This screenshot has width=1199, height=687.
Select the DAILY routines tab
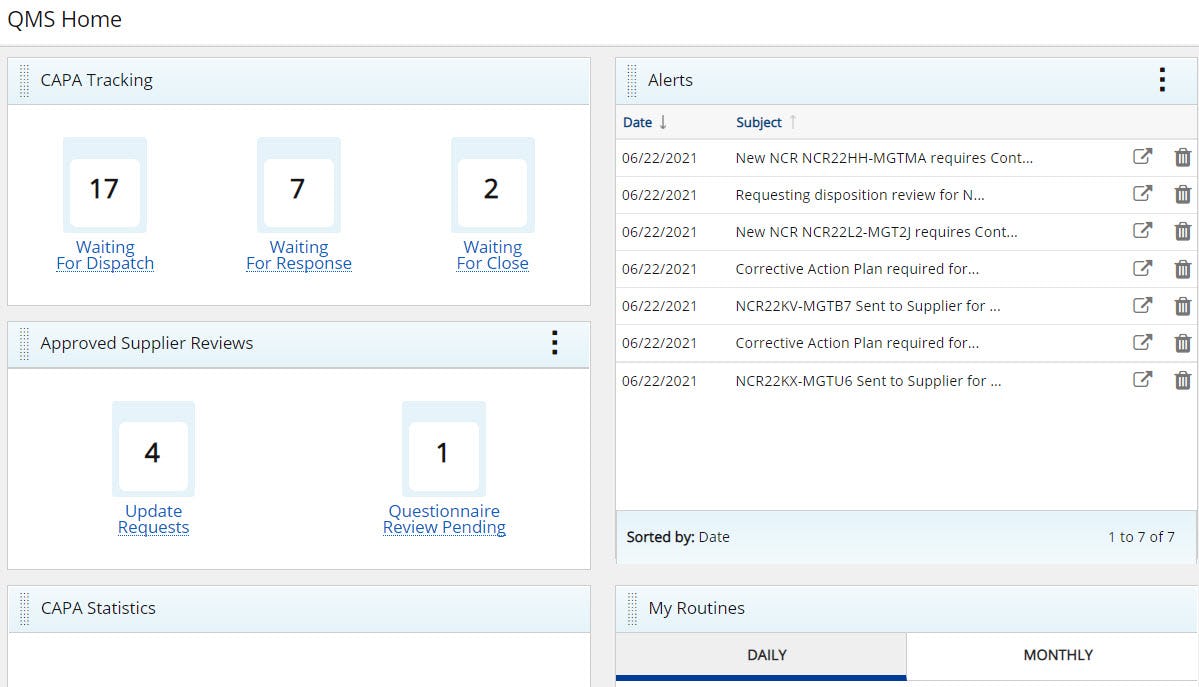pyautogui.click(x=766, y=655)
